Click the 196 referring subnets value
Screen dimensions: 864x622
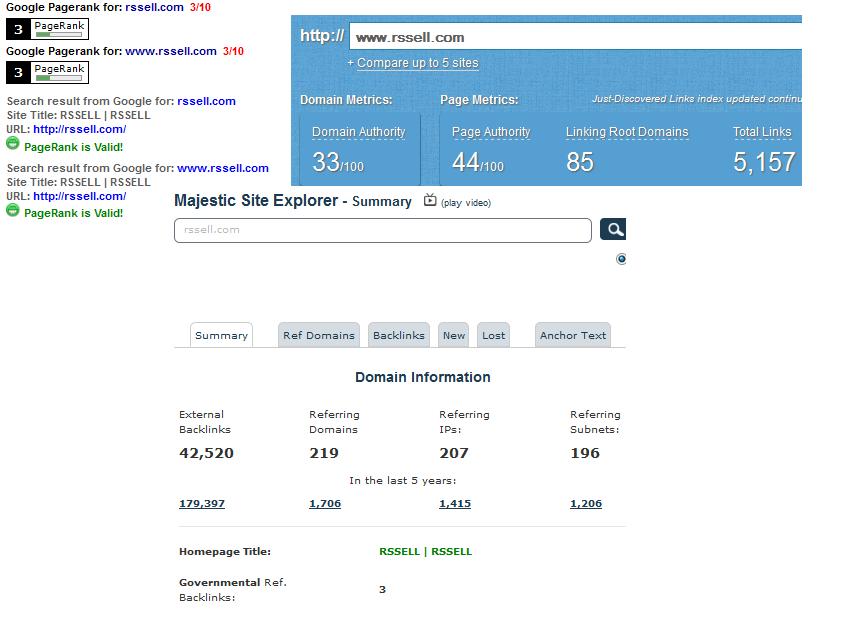585,453
